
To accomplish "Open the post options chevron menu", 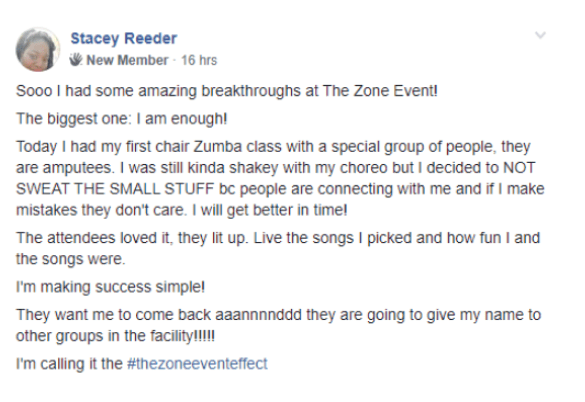I will click(x=540, y=35).
